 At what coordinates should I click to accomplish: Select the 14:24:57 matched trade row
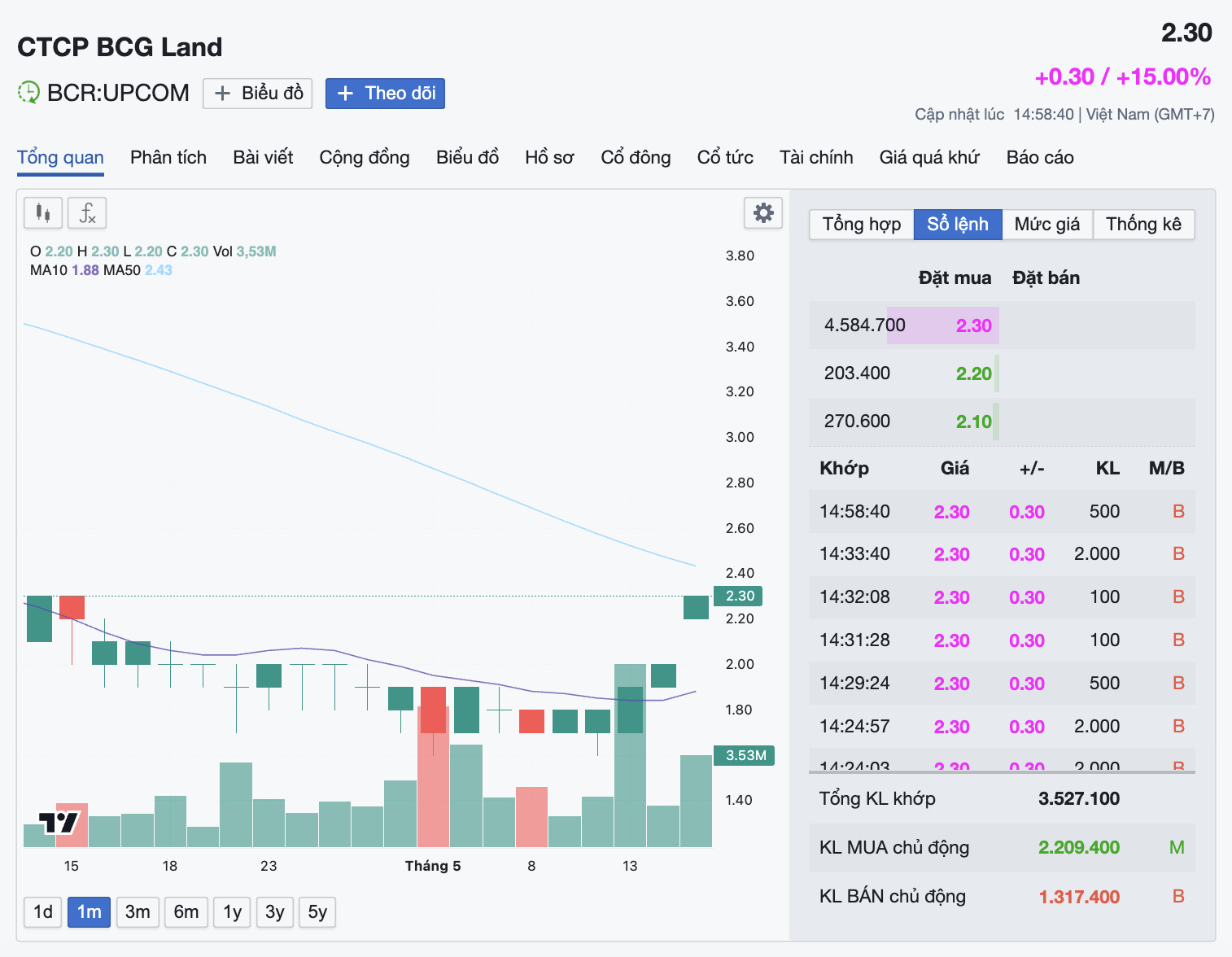point(1002,727)
